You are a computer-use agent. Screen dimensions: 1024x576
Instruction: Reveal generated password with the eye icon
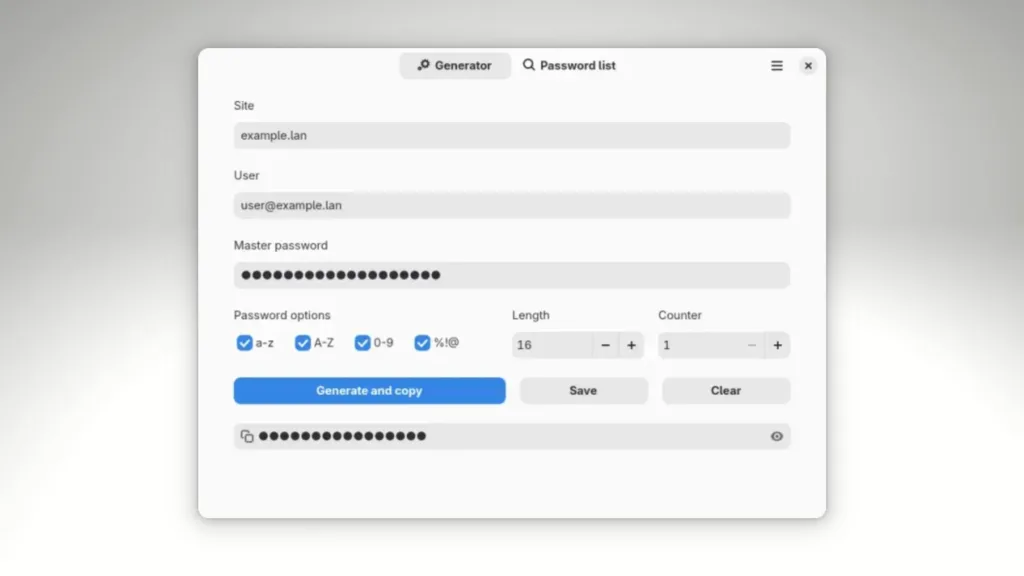coord(776,436)
